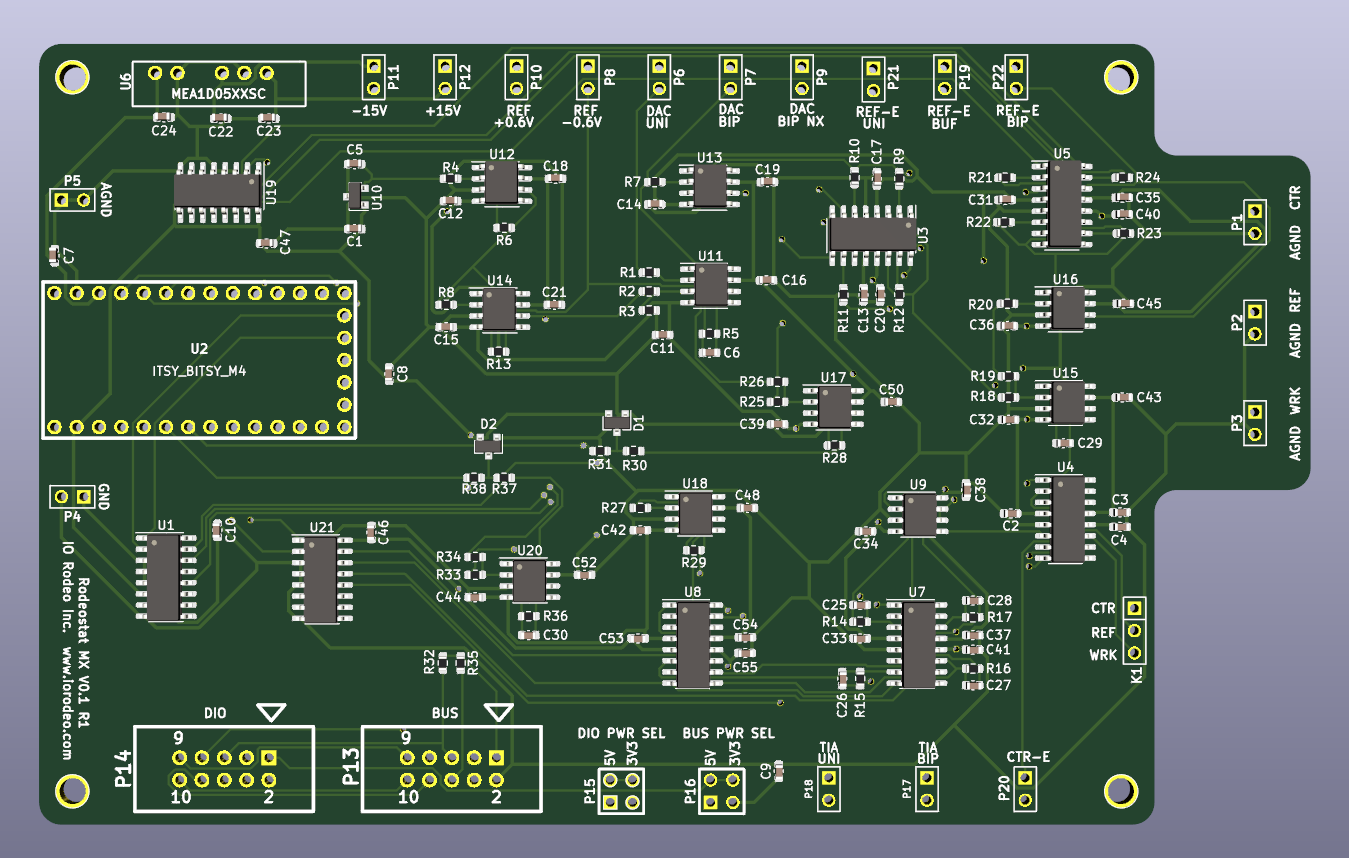The height and width of the screenshot is (858, 1349).
Task: Click the U7 chip
Action: 917,644
